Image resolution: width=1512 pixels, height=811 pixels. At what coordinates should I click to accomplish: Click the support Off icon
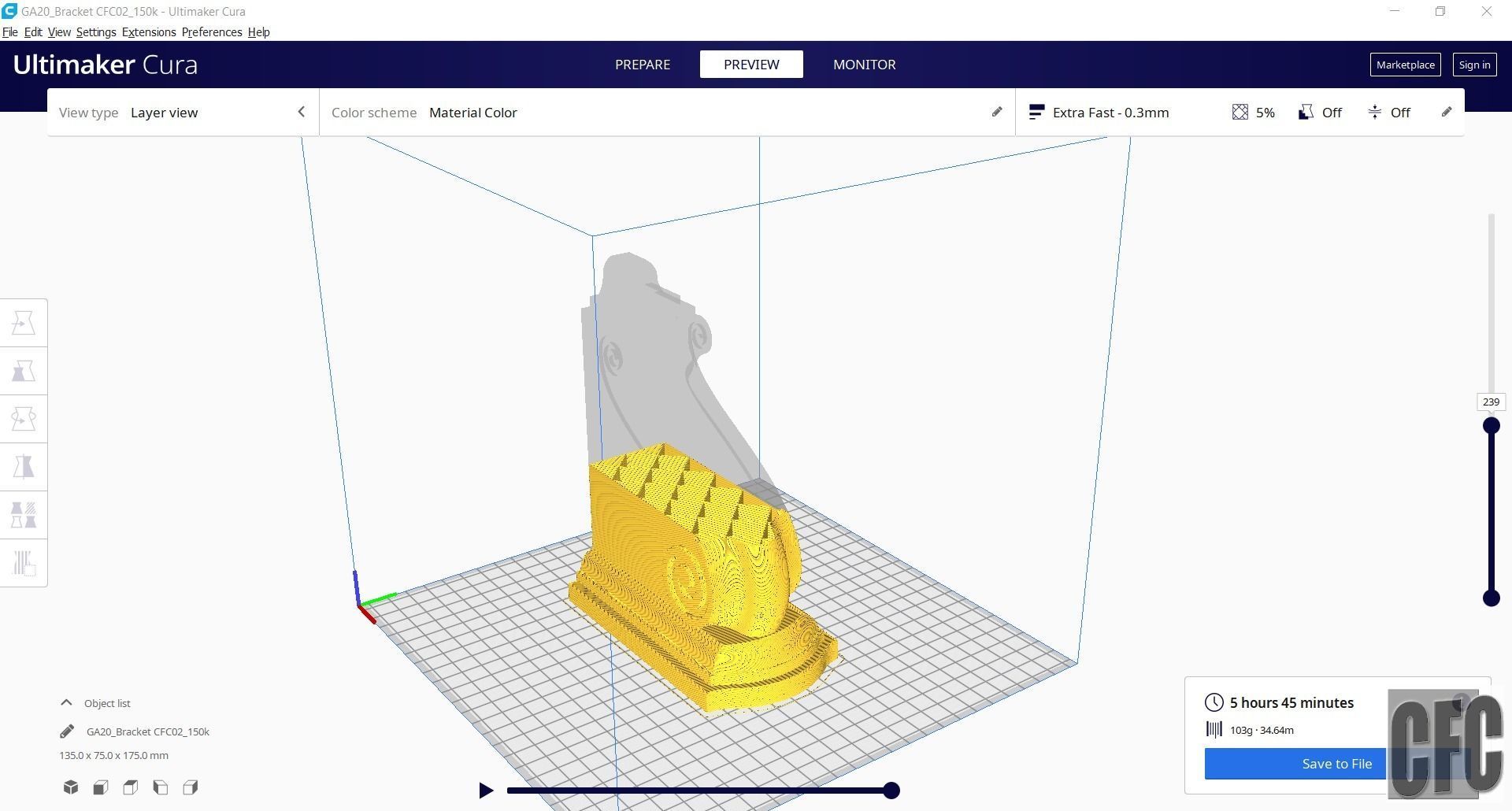pyautogui.click(x=1306, y=112)
